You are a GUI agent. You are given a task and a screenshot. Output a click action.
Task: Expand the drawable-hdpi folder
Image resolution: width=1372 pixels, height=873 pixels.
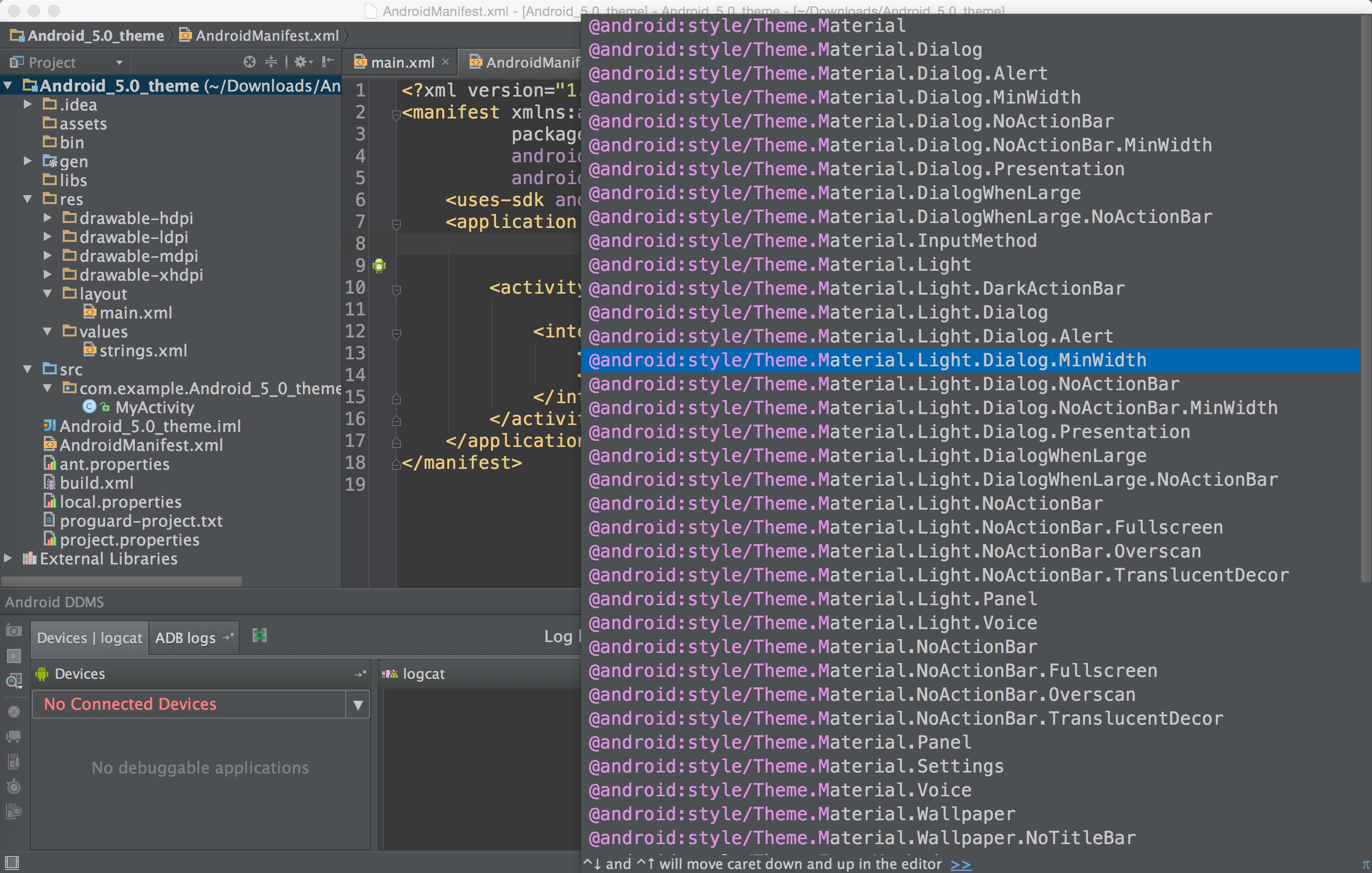(x=48, y=218)
